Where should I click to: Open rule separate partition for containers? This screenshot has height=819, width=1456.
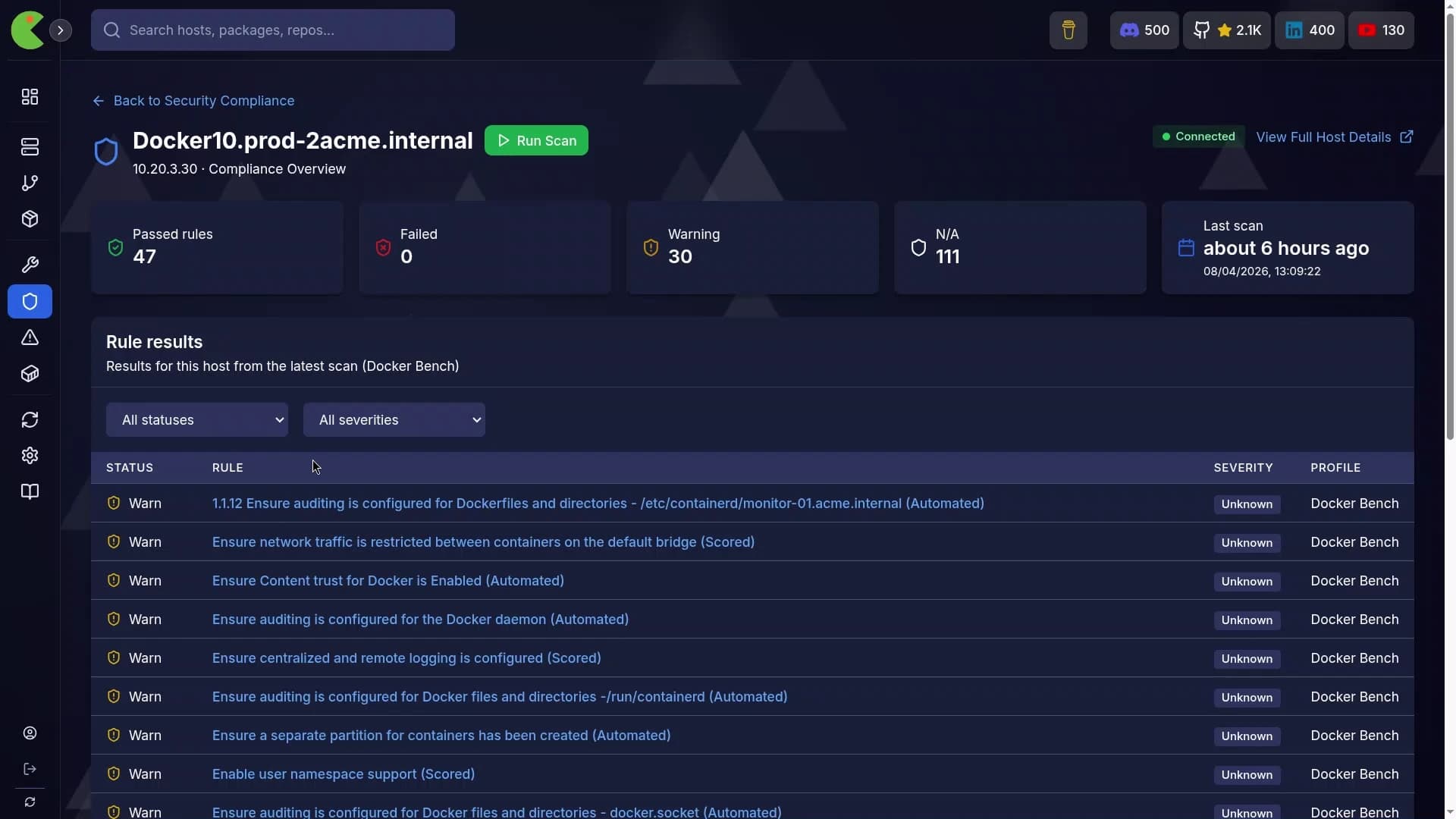[441, 736]
